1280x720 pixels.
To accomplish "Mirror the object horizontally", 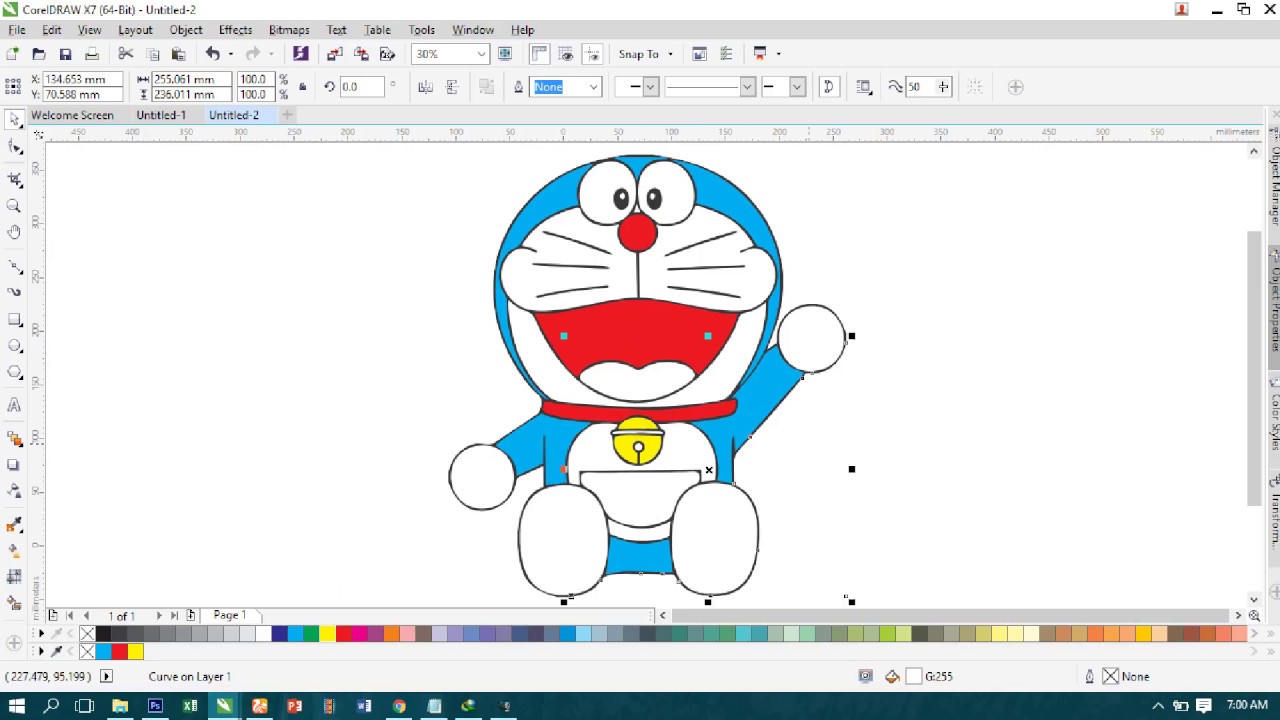I will 425,87.
